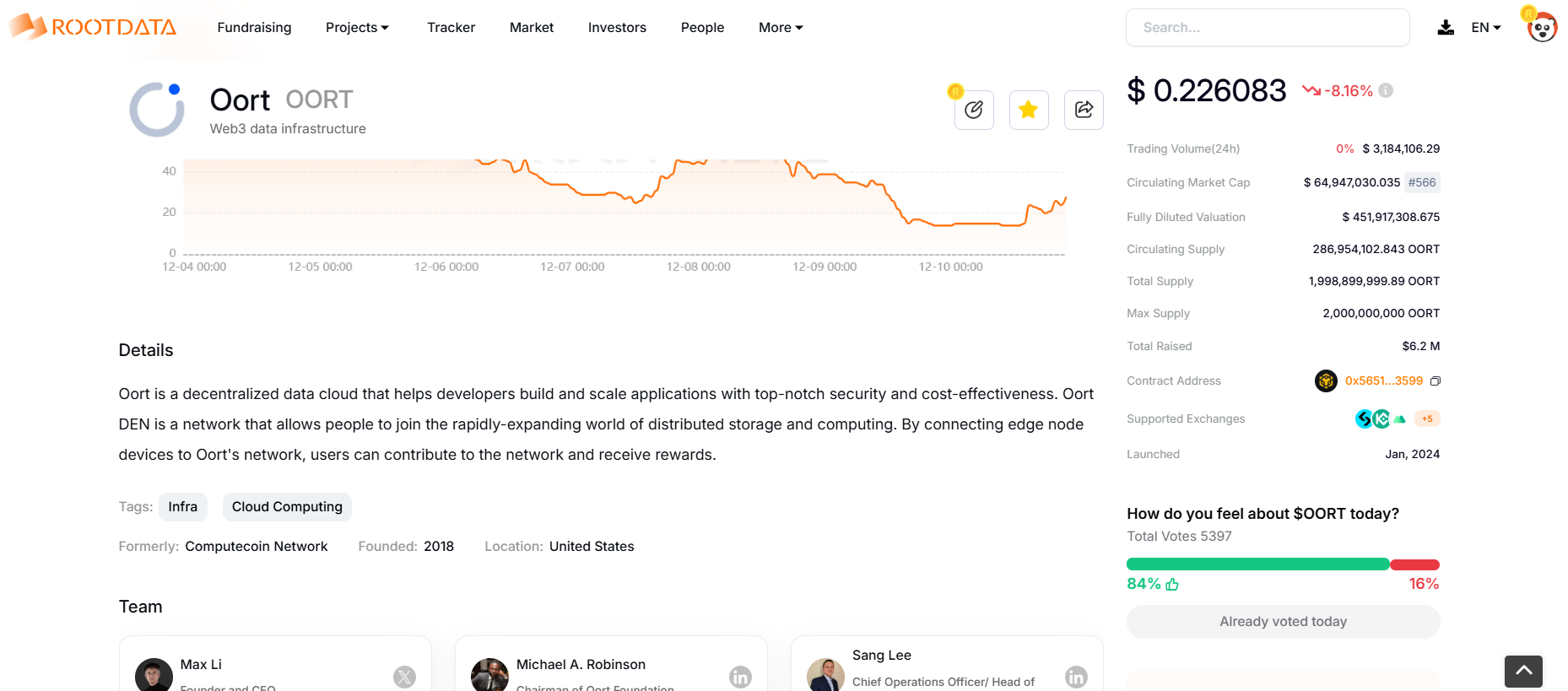Screen dimensions: 1568x691
Task: Open the EN language selector
Action: pos(1485,28)
